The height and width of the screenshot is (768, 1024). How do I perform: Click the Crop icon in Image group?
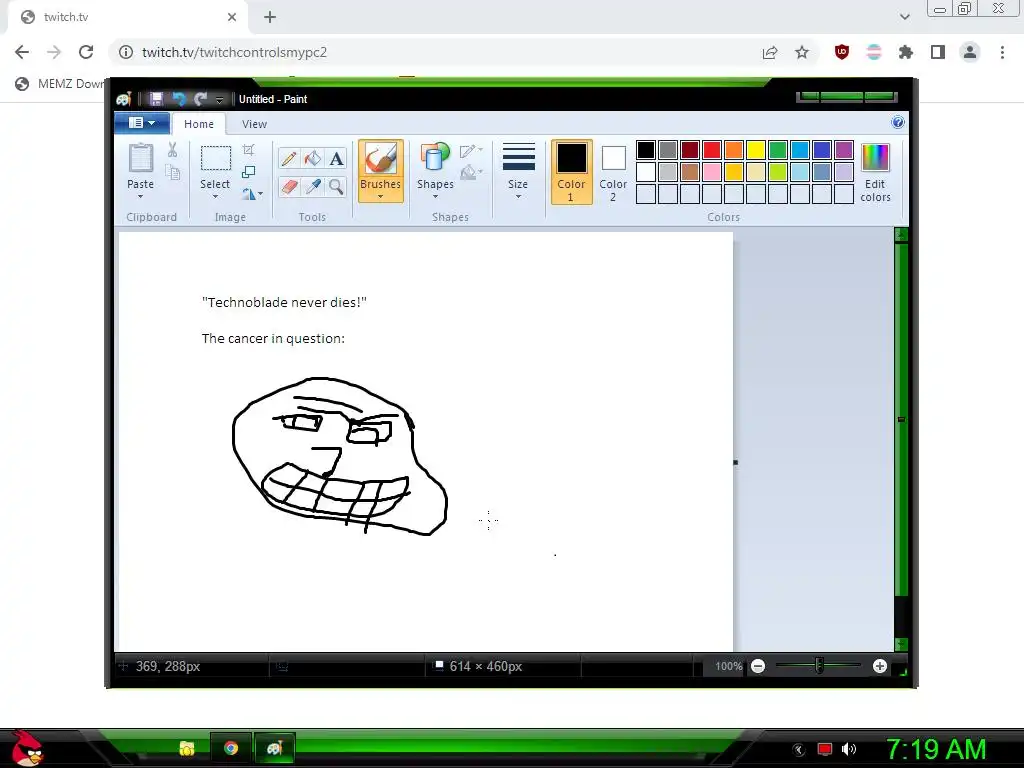coord(248,150)
